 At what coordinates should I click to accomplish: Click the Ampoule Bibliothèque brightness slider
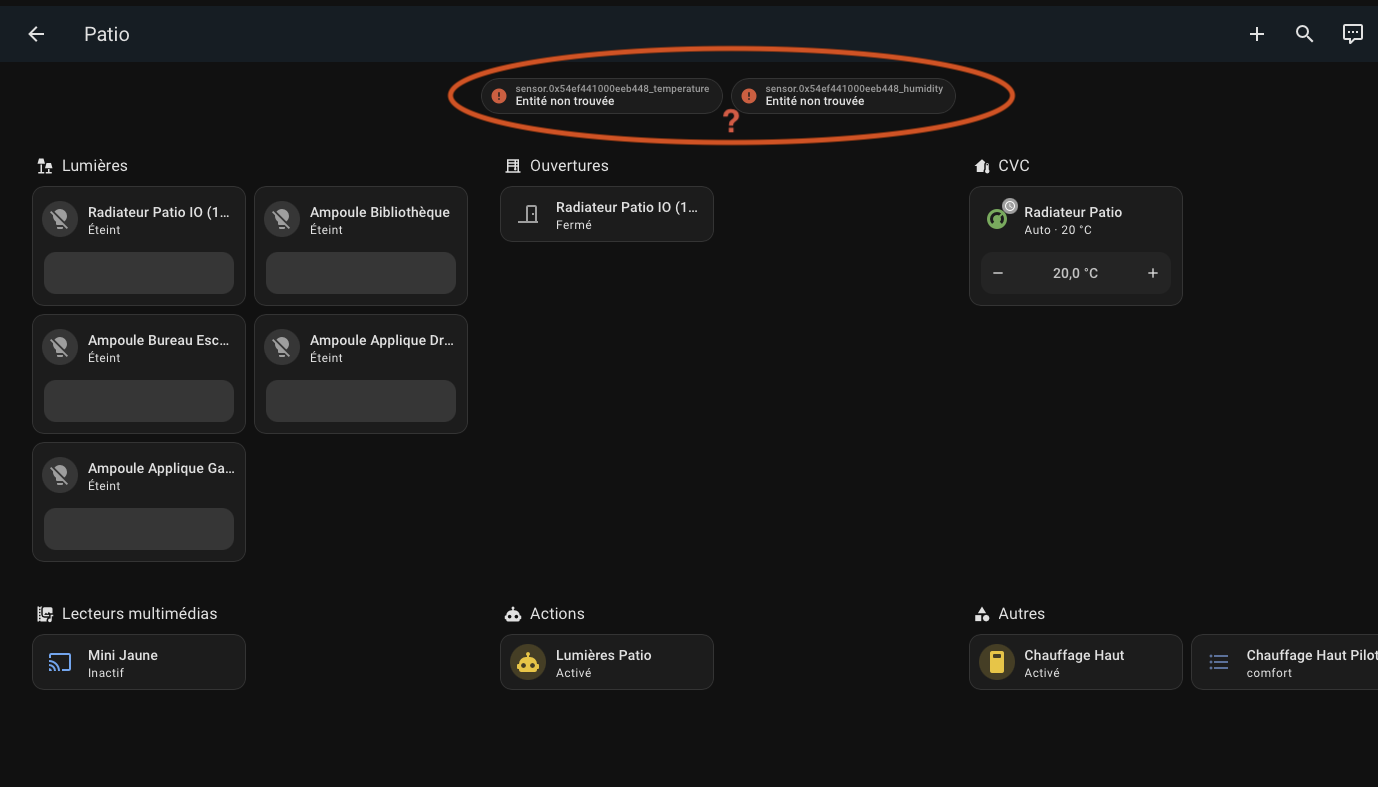tap(360, 273)
